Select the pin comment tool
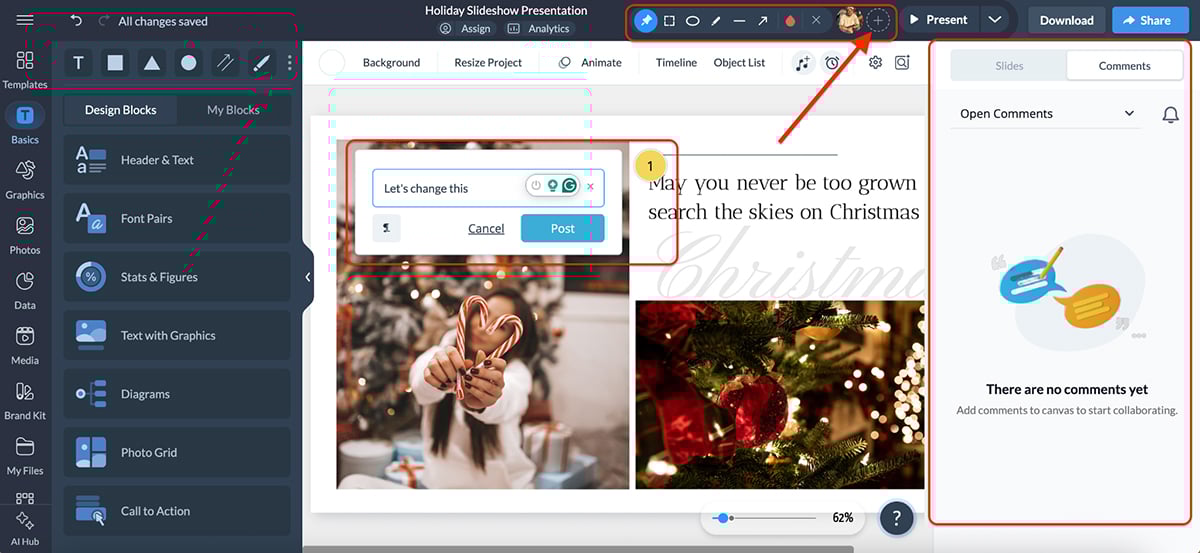 pyautogui.click(x=646, y=20)
